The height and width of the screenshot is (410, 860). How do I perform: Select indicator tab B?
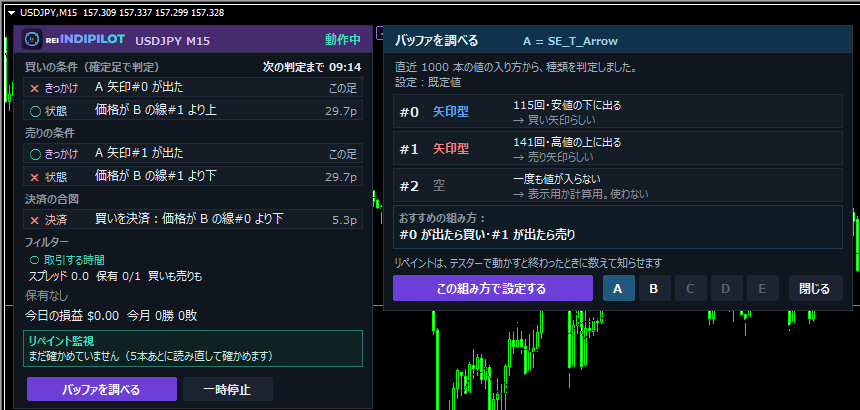click(x=654, y=288)
